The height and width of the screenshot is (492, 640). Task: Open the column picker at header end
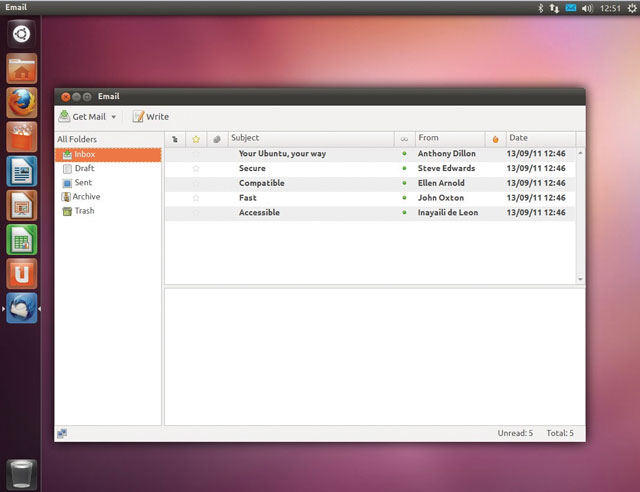click(580, 139)
